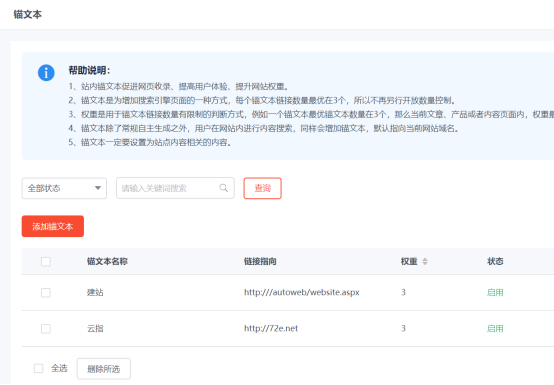Image resolution: width=554 pixels, height=385 pixels.
Task: Click the 启用 status of the 云指 row
Action: pyautogui.click(x=495, y=328)
